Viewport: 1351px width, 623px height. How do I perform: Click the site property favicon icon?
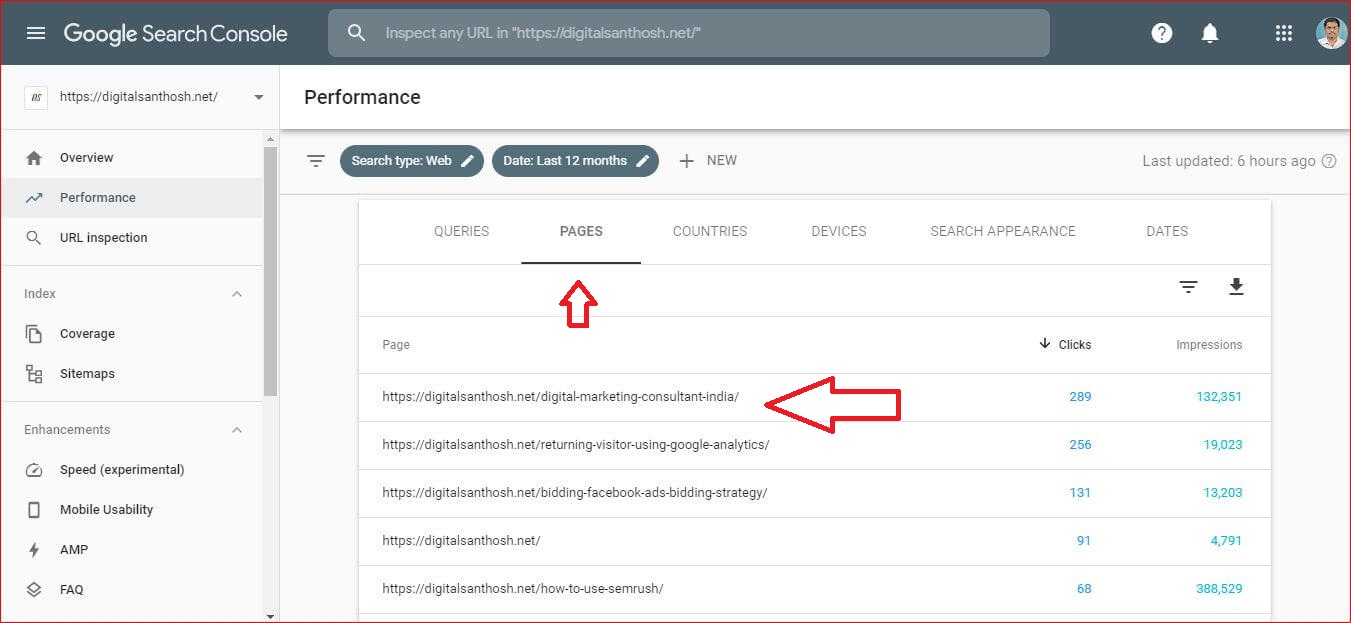[x=36, y=97]
